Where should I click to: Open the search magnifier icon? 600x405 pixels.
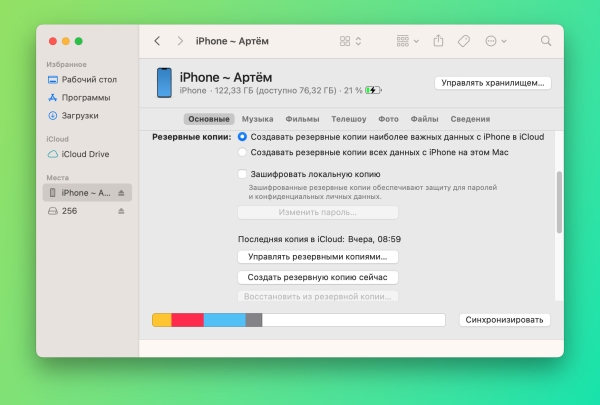coord(546,41)
